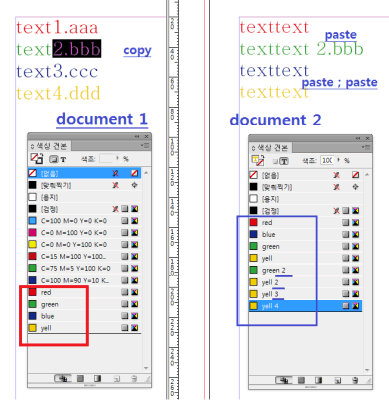Click delete swatch trash icon in document 2 panel
The image size is (389, 400).
[x=355, y=380]
